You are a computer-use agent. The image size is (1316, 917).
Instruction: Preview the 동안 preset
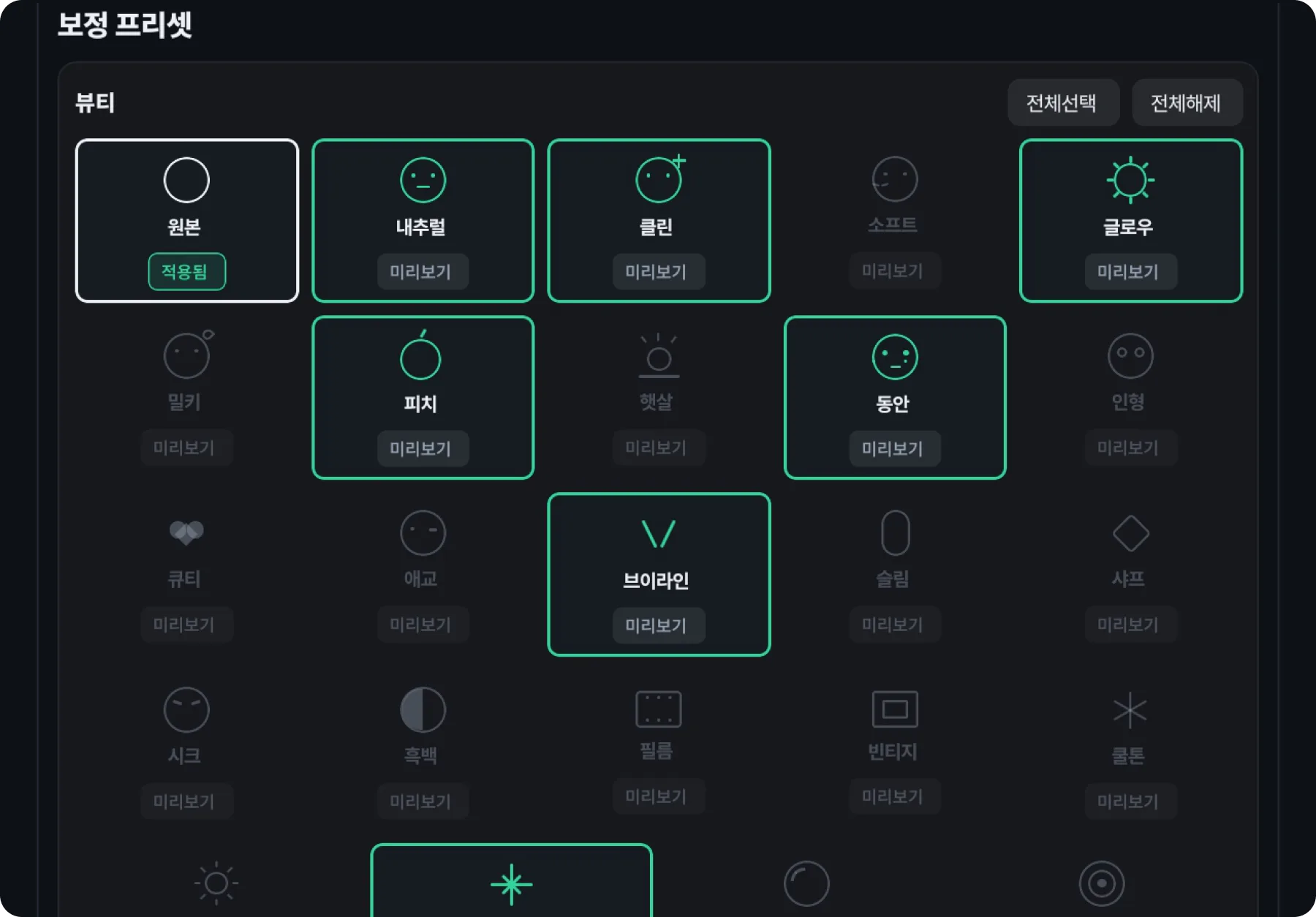(894, 448)
